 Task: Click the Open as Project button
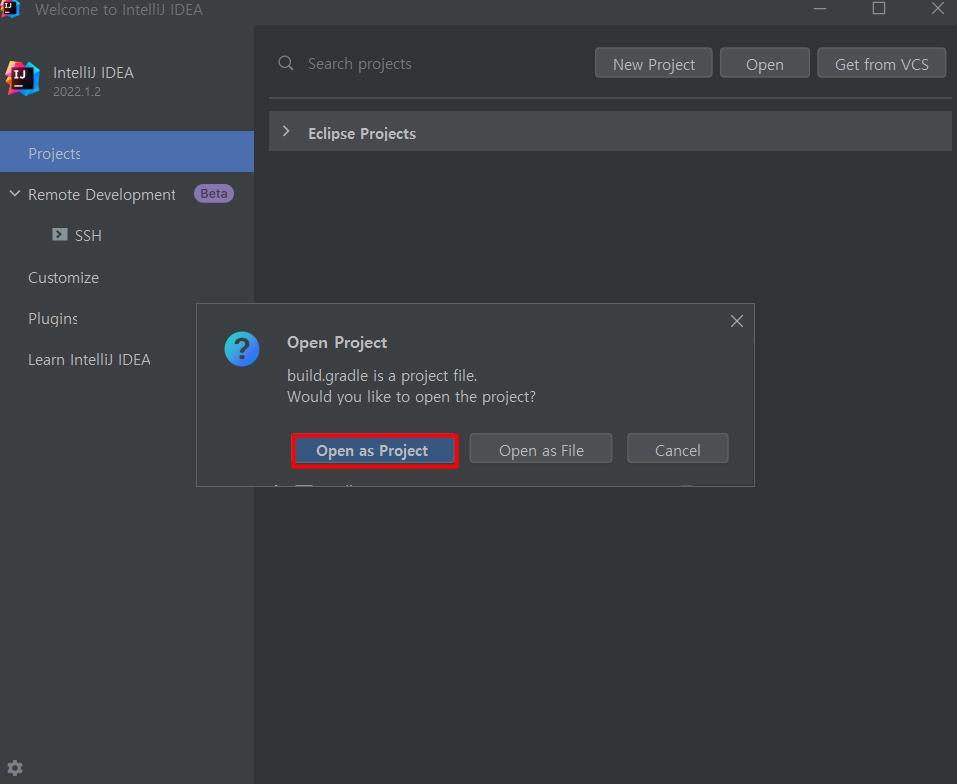[x=374, y=450]
